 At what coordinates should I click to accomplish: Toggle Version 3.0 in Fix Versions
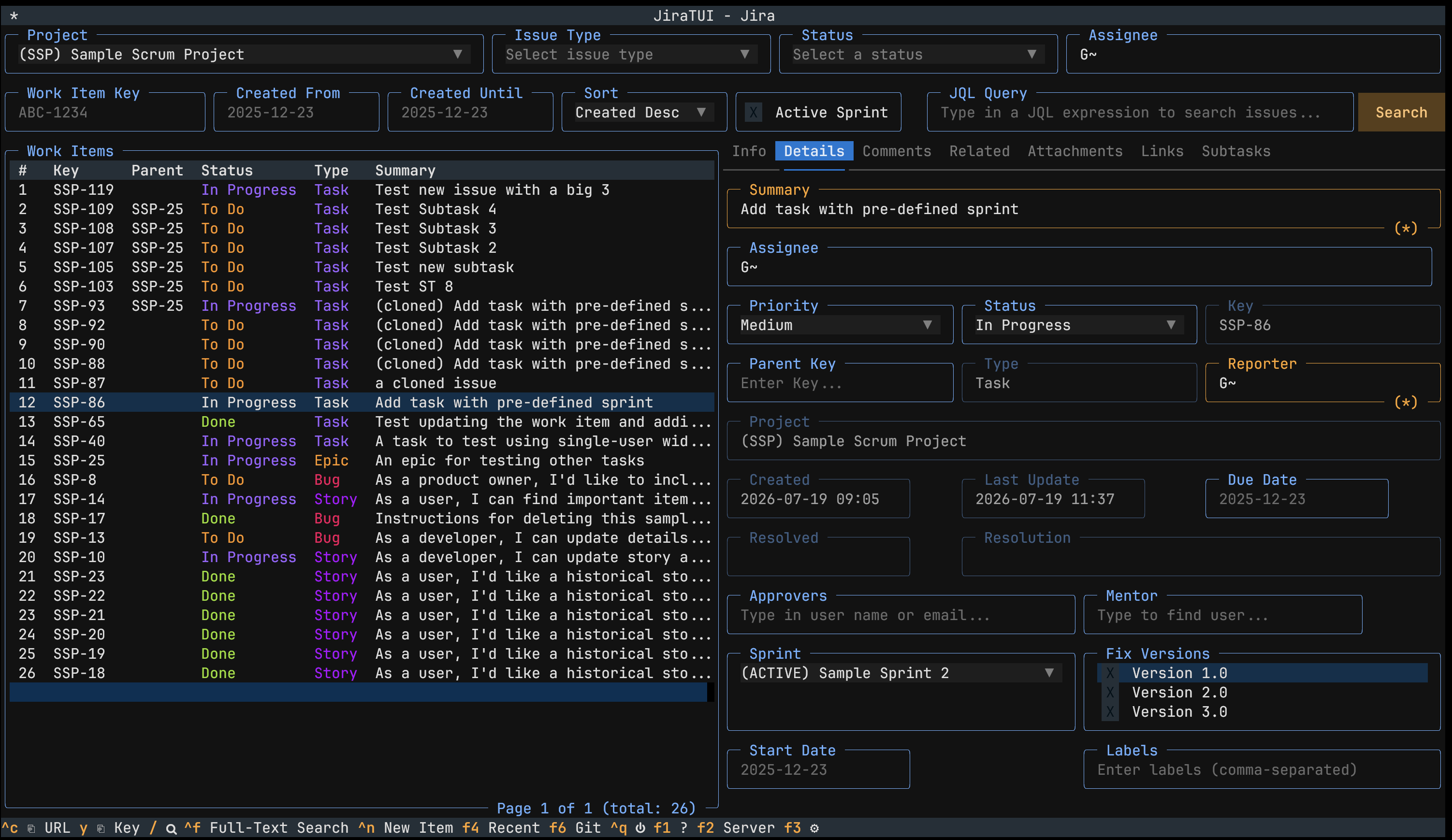1110,711
